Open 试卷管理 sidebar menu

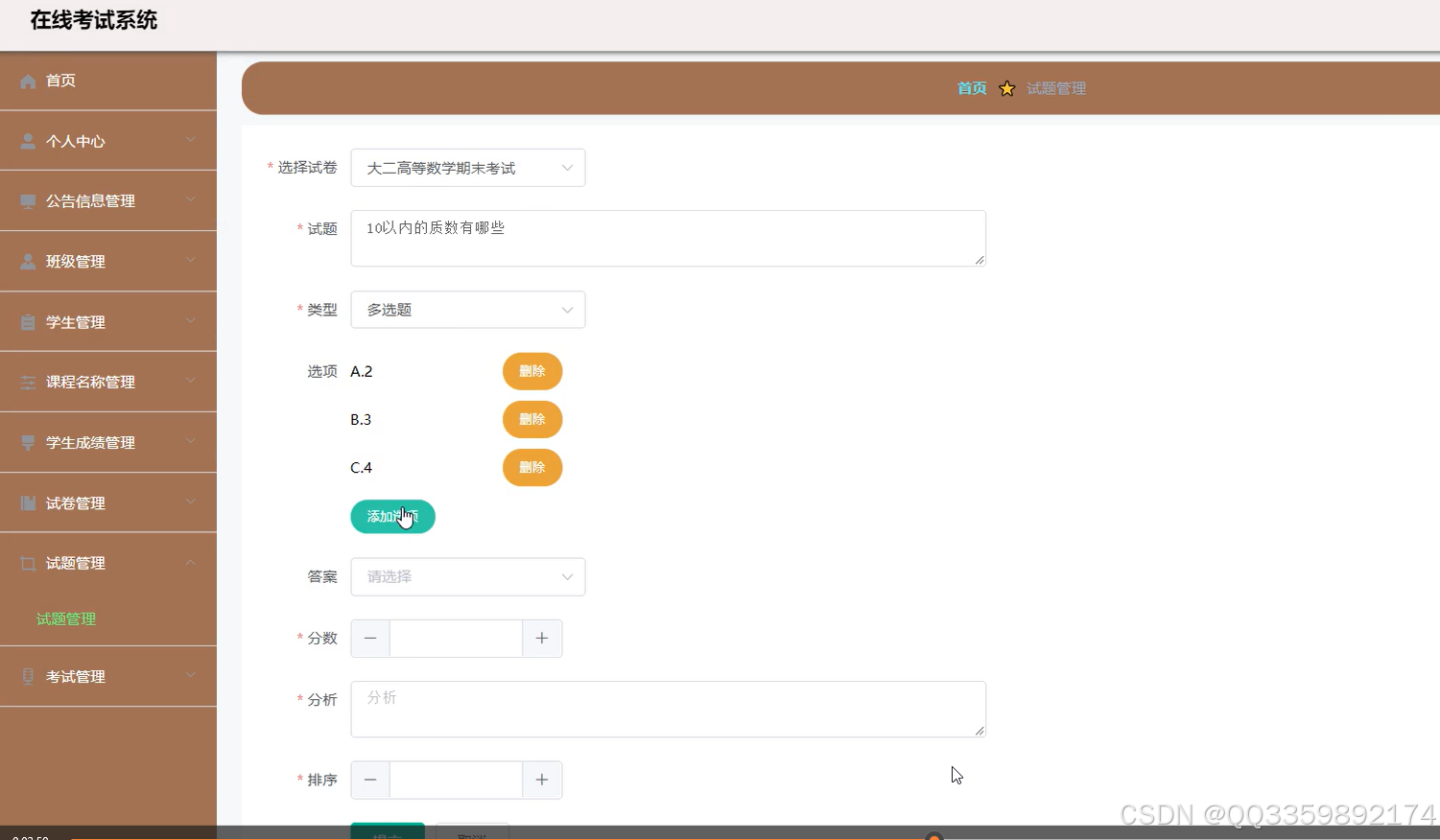coord(108,503)
